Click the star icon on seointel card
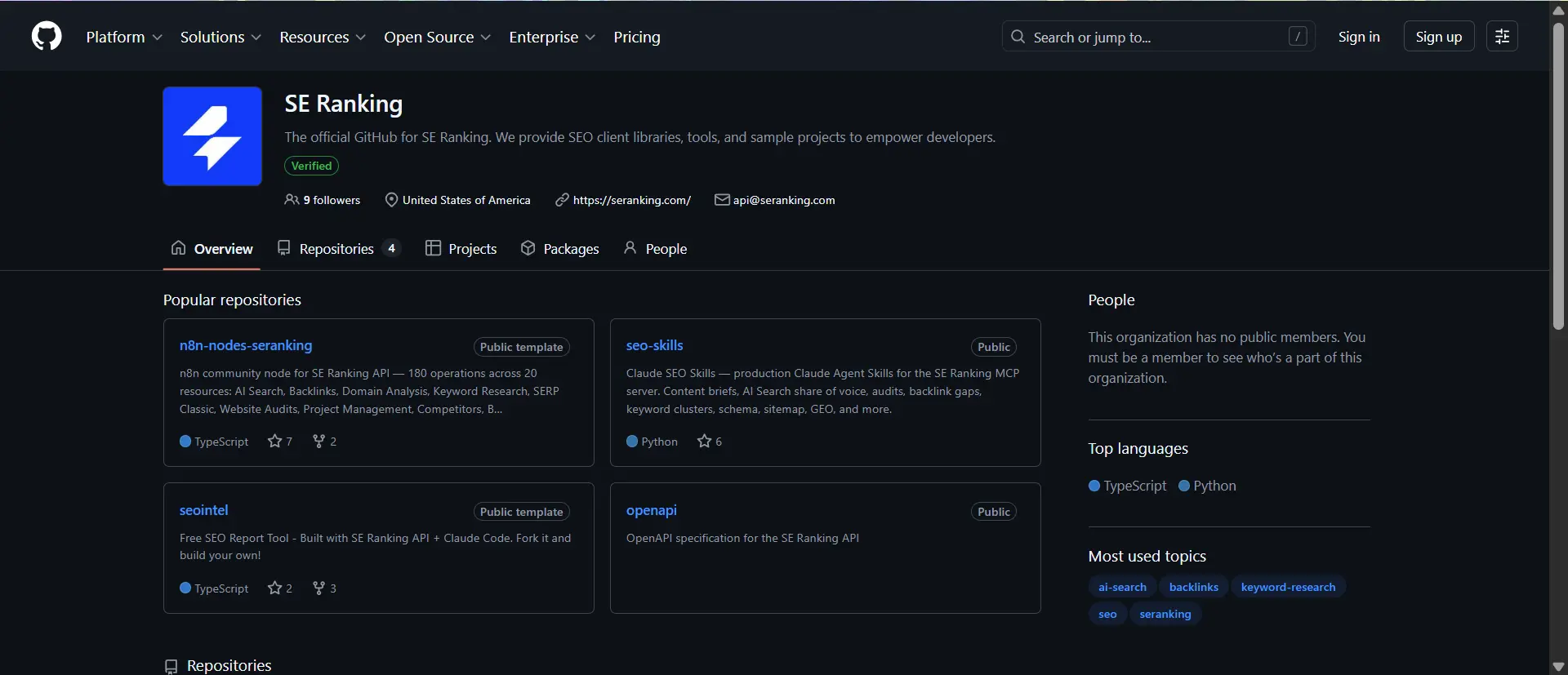This screenshot has width=1568, height=675. 274,588
